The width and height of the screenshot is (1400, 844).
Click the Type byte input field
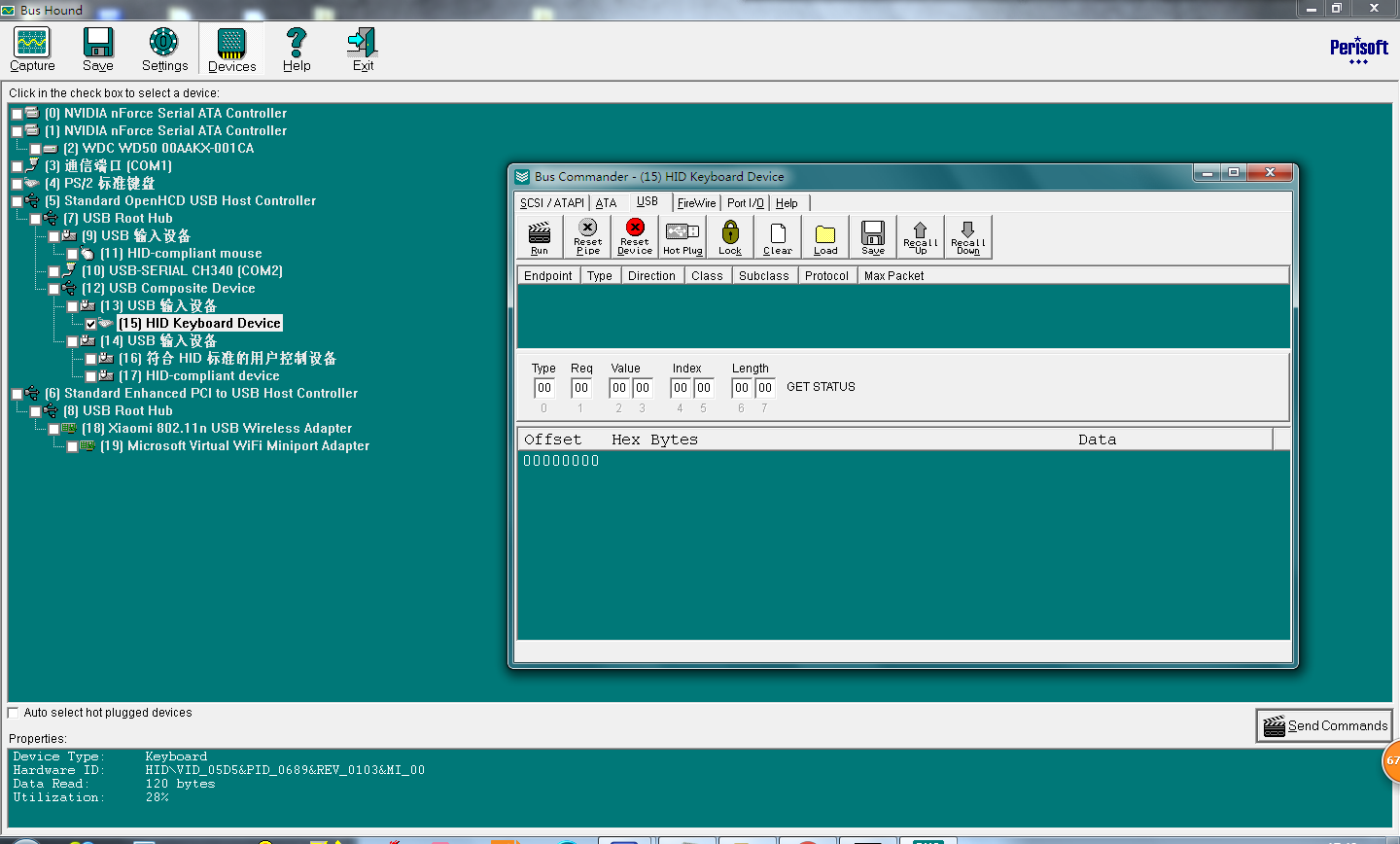click(544, 387)
